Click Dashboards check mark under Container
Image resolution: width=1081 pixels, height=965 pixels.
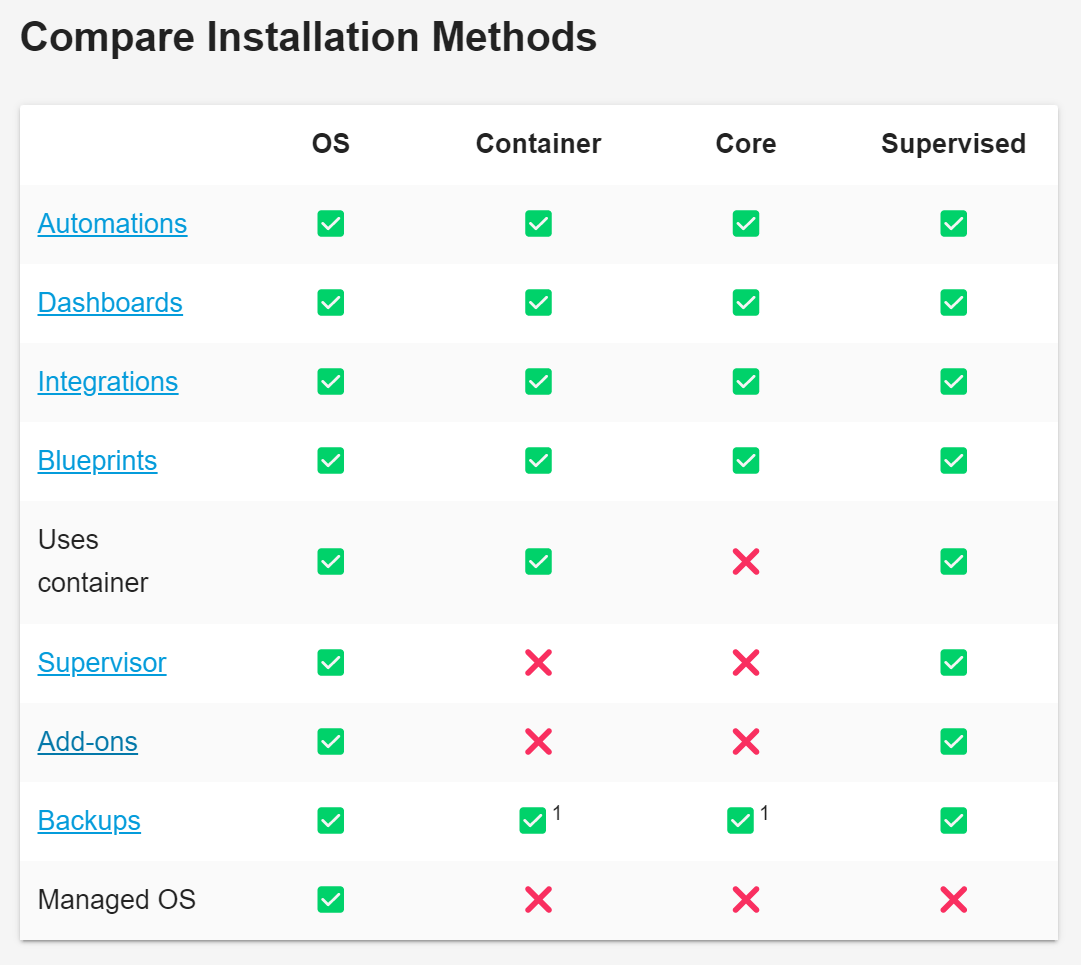(x=538, y=303)
